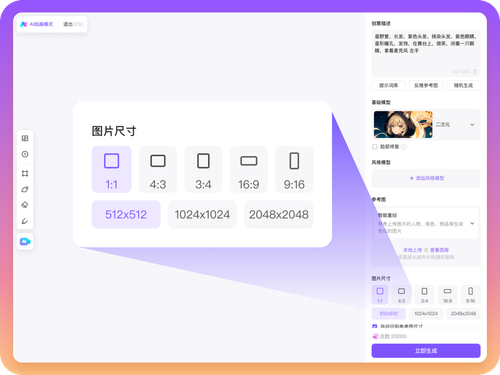Choose 2048x2048 in the enlarged callout
This screenshot has width=500, height=375.
[279, 214]
